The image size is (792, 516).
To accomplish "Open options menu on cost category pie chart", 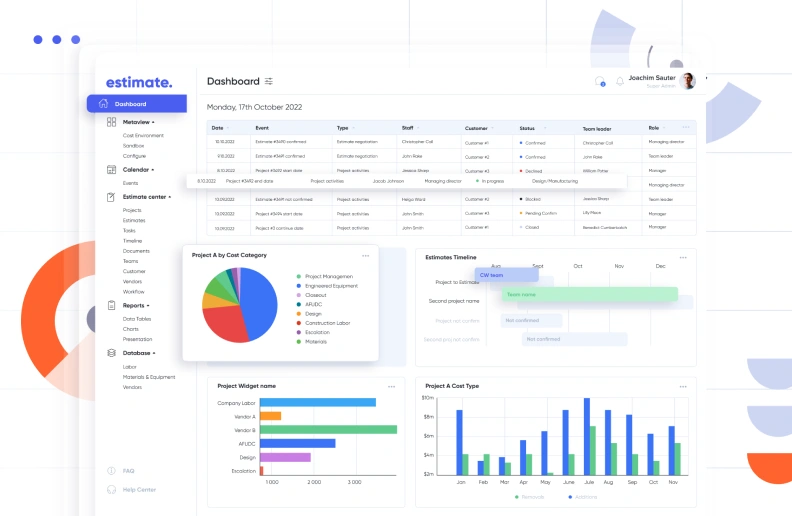I will pyautogui.click(x=366, y=255).
